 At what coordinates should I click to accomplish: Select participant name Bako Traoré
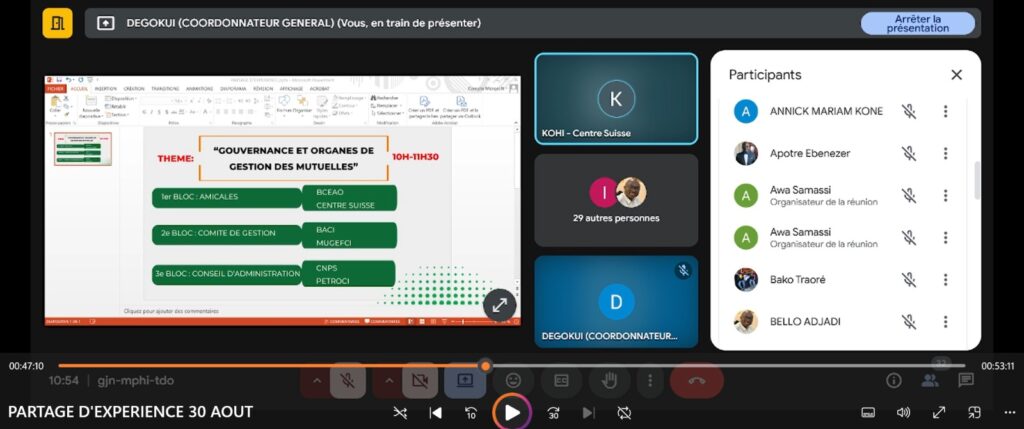[x=797, y=279]
